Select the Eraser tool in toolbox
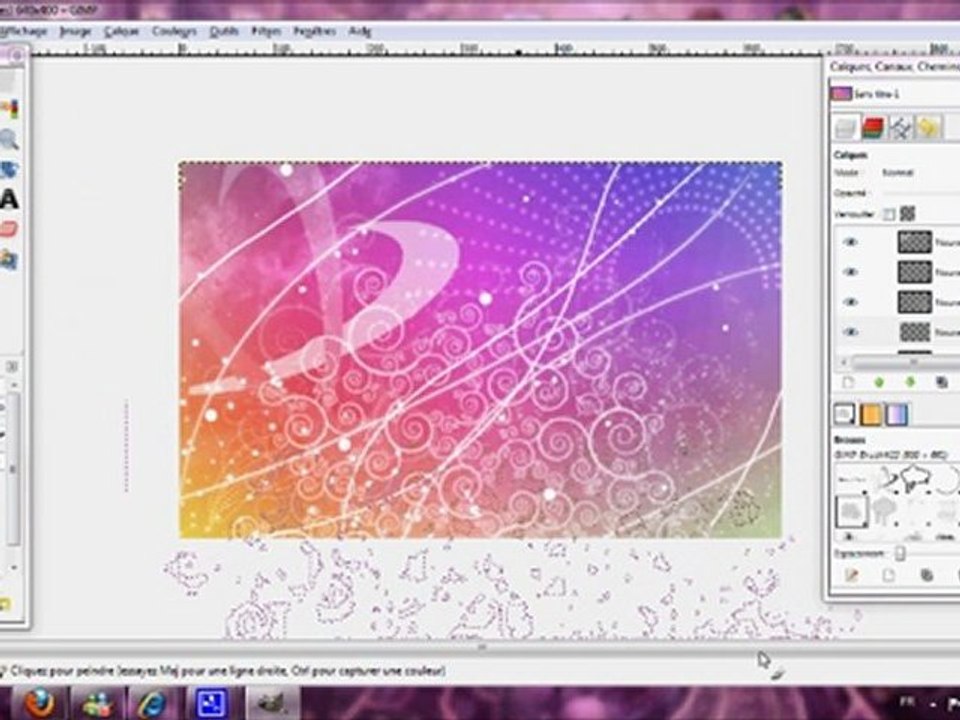960x720 pixels. click(x=9, y=230)
